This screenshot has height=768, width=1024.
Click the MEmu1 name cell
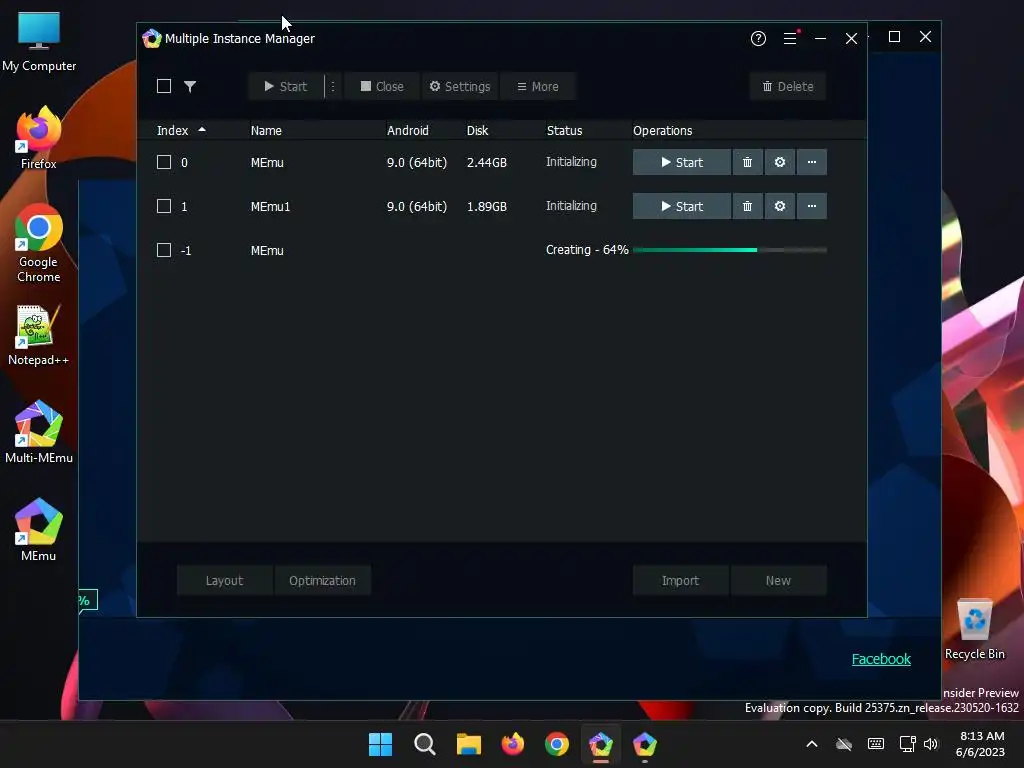270,206
